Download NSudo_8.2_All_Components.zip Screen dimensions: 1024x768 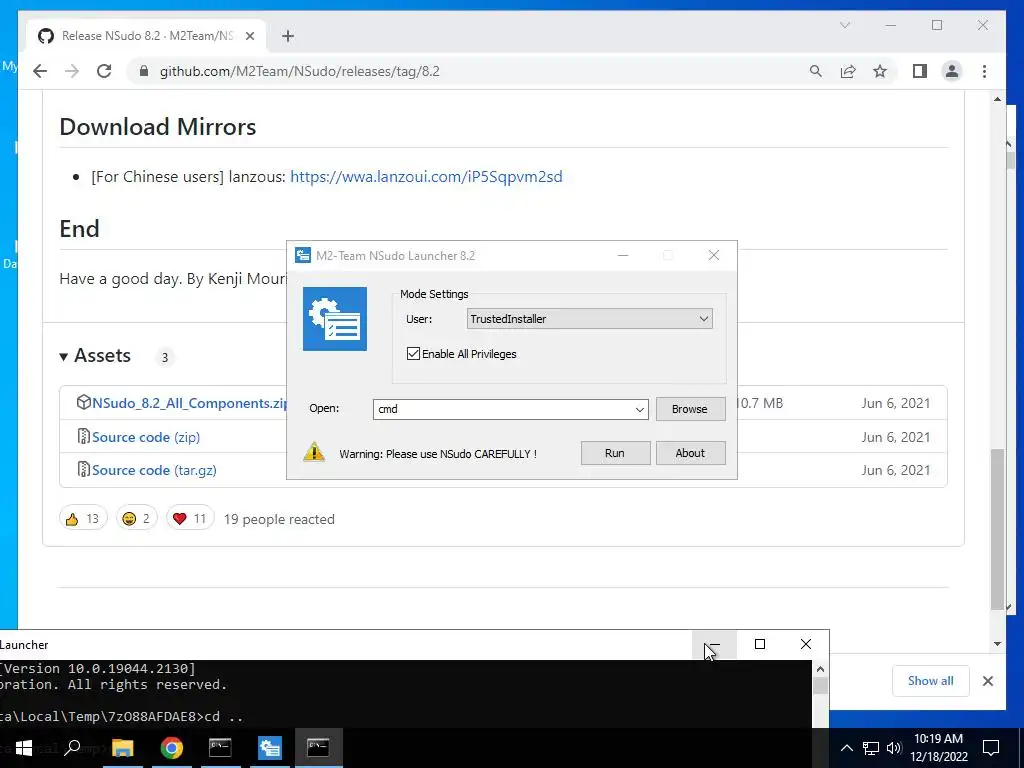tap(188, 403)
